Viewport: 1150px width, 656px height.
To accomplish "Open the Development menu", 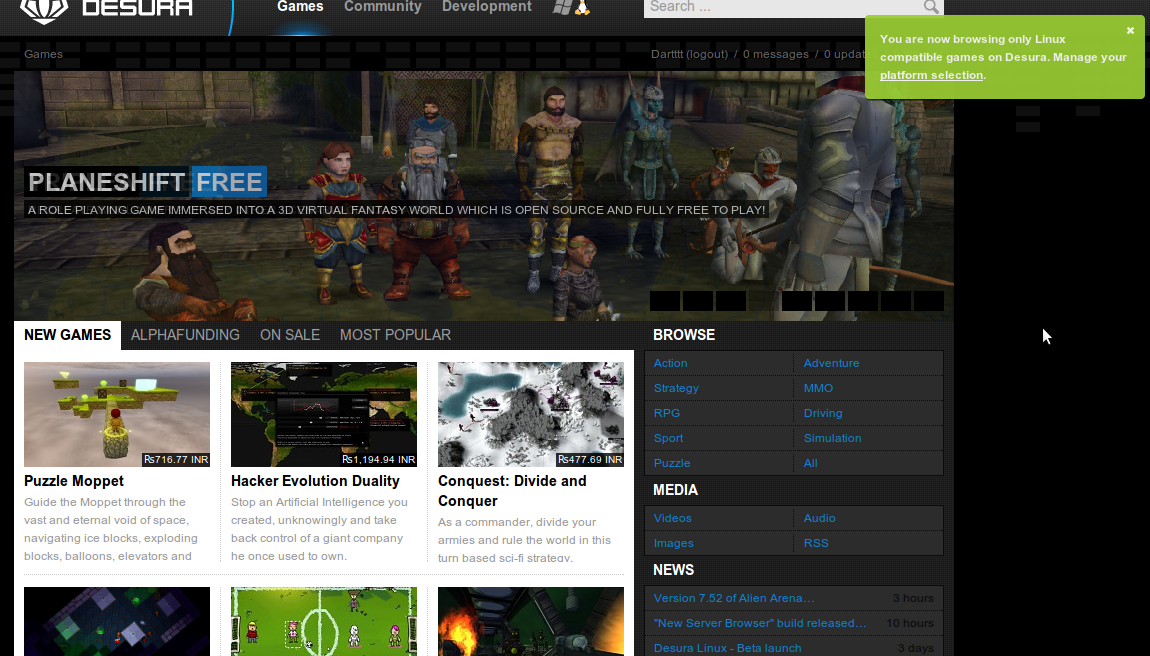I will (x=487, y=7).
